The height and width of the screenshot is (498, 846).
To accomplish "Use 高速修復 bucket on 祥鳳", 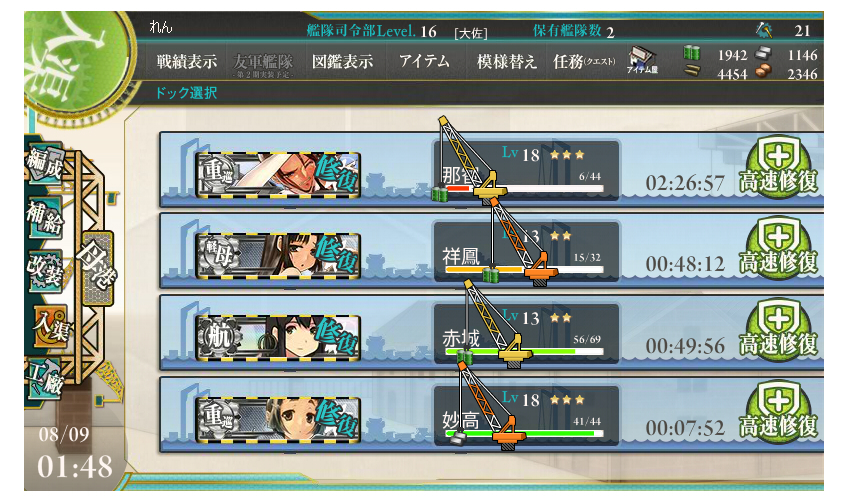I will point(779,249).
